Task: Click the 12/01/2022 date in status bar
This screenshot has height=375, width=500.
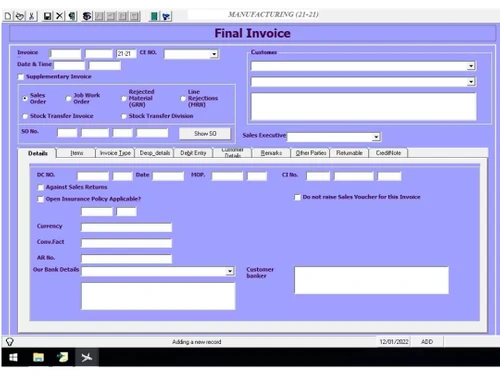Action: coord(394,342)
